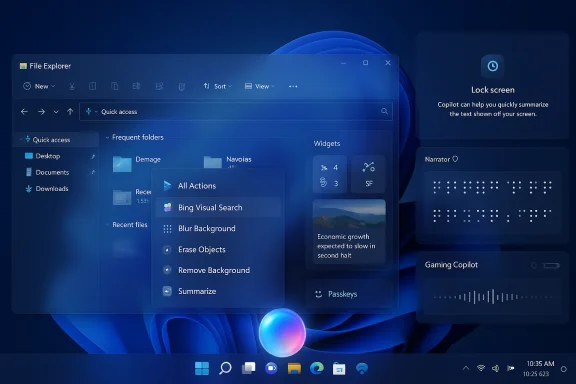Select All Actions in the context menu
This screenshot has width=576, height=384.
click(219, 186)
